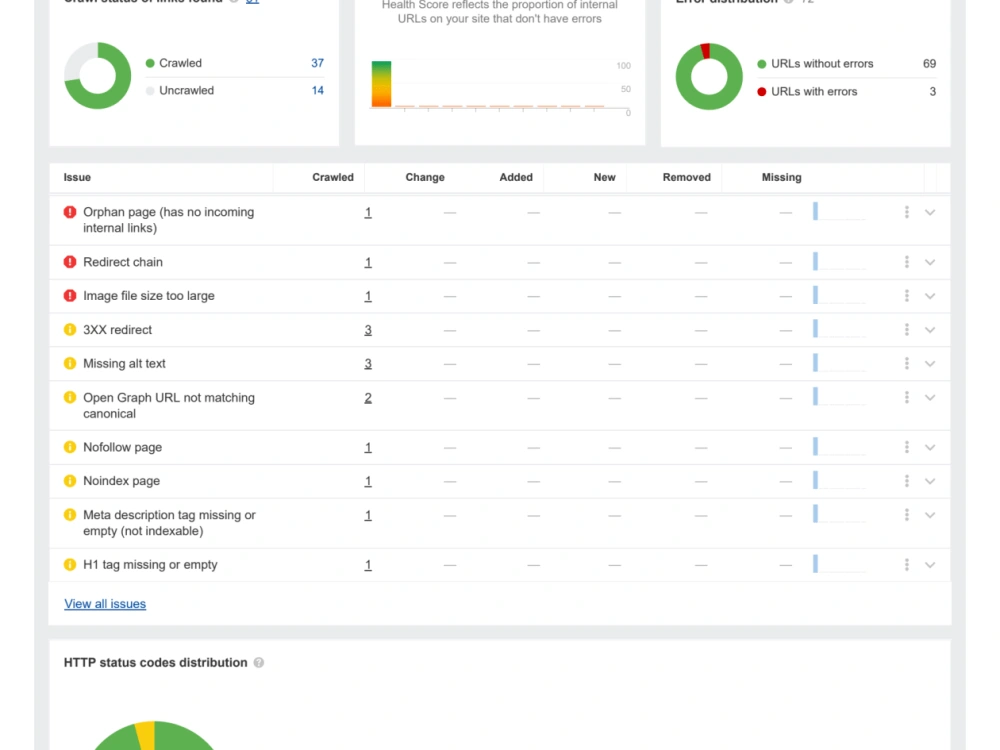Click the warning icon by Open Graph URL issue
Screen dimensions: 1000x750
70,397
